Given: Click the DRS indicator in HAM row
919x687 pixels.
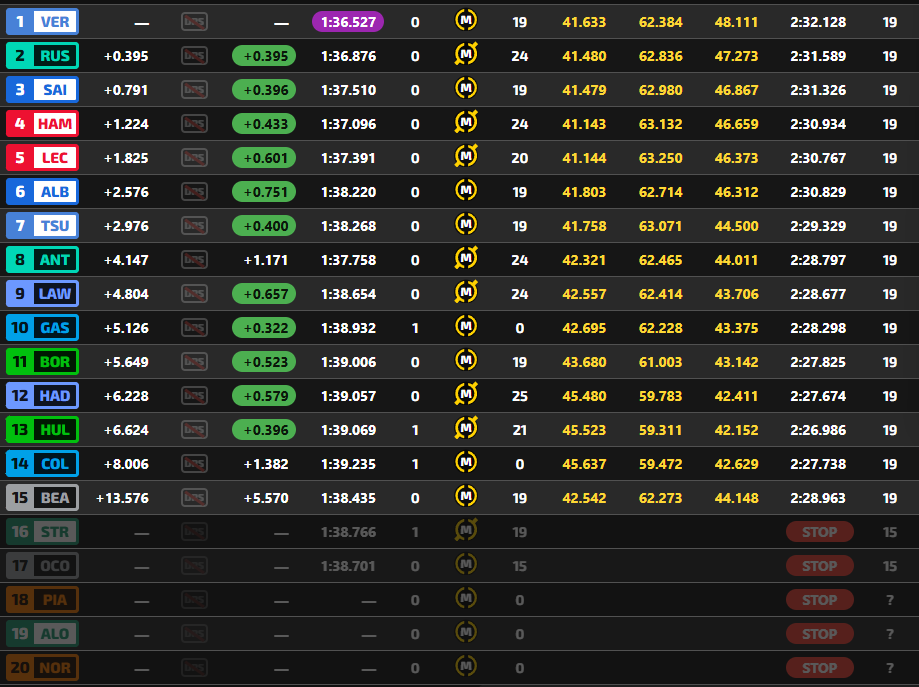Looking at the screenshot, I should point(194,124).
